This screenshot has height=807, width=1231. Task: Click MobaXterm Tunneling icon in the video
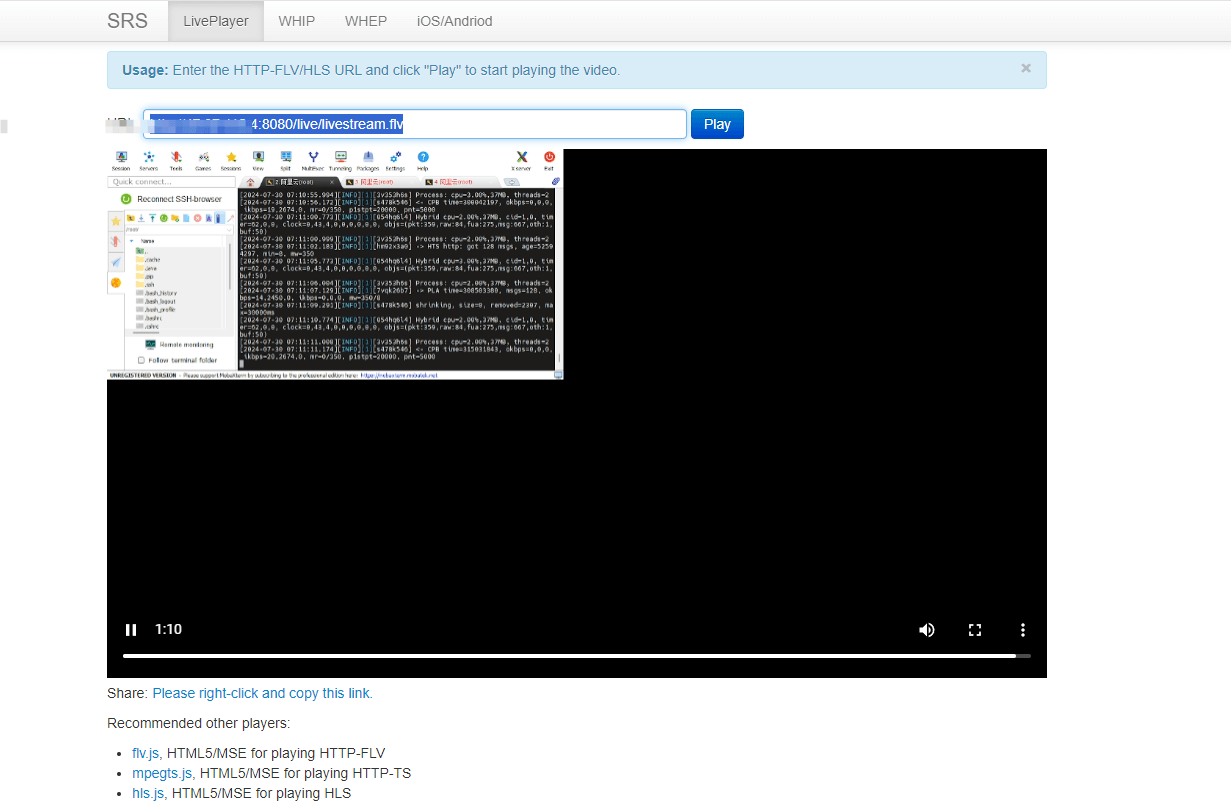[x=340, y=160]
